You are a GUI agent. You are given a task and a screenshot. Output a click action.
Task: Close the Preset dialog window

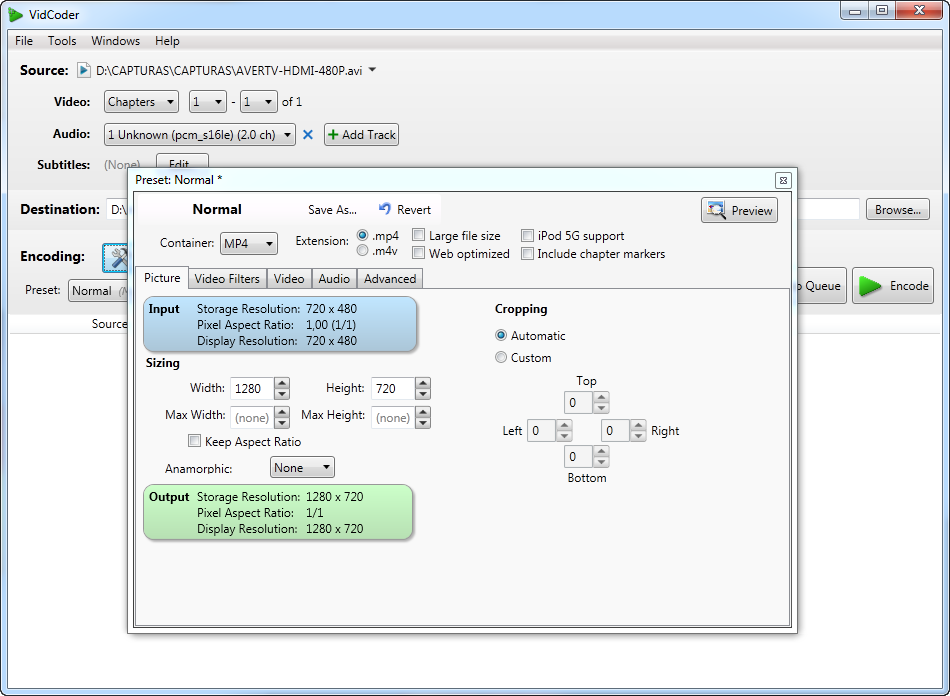coord(783,180)
